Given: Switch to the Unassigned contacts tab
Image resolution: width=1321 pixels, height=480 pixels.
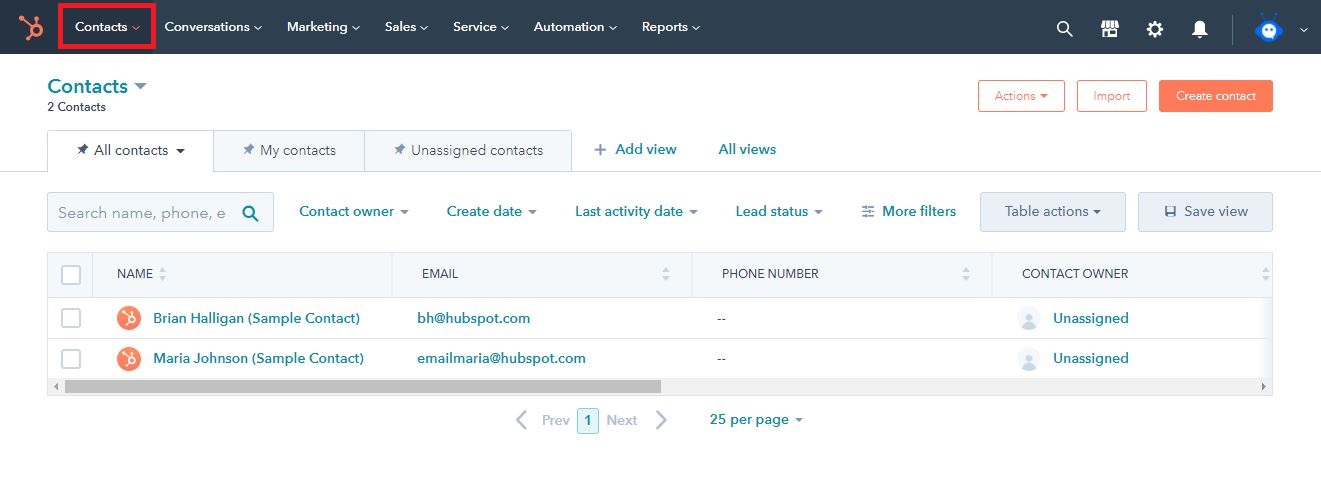Looking at the screenshot, I should click(x=468, y=150).
